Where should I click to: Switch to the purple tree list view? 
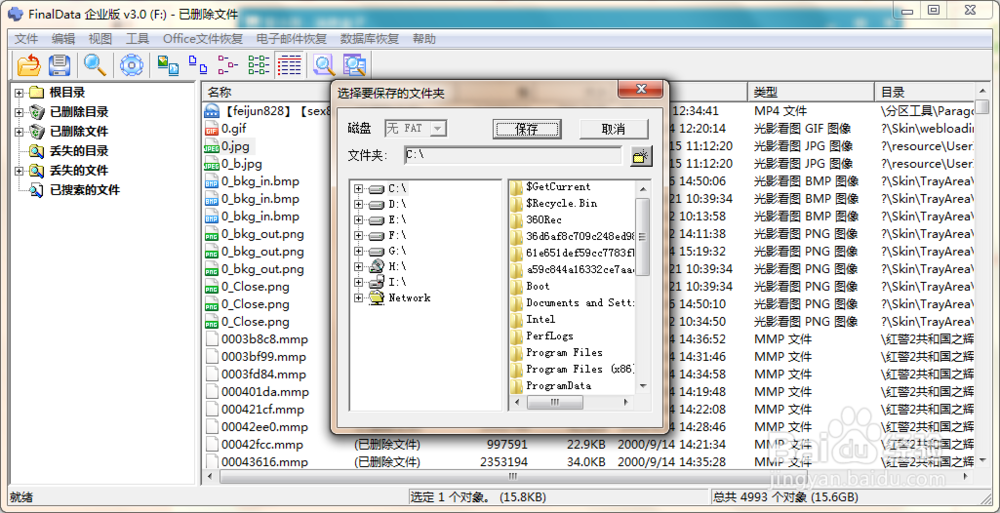pos(228,65)
